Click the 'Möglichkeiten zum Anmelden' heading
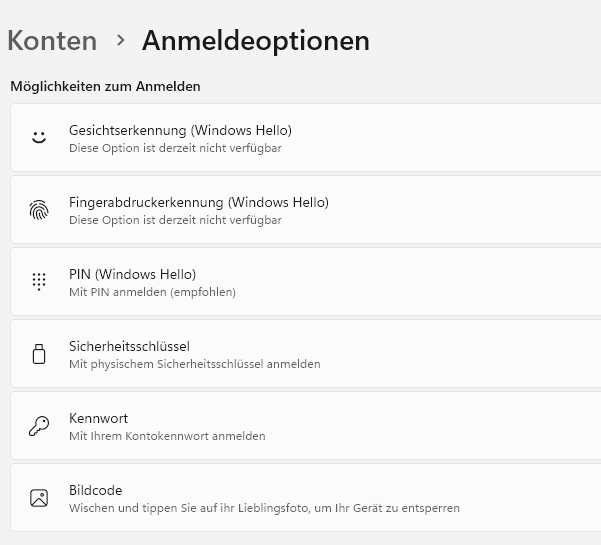Viewport: 601px width, 545px height. coord(105,86)
